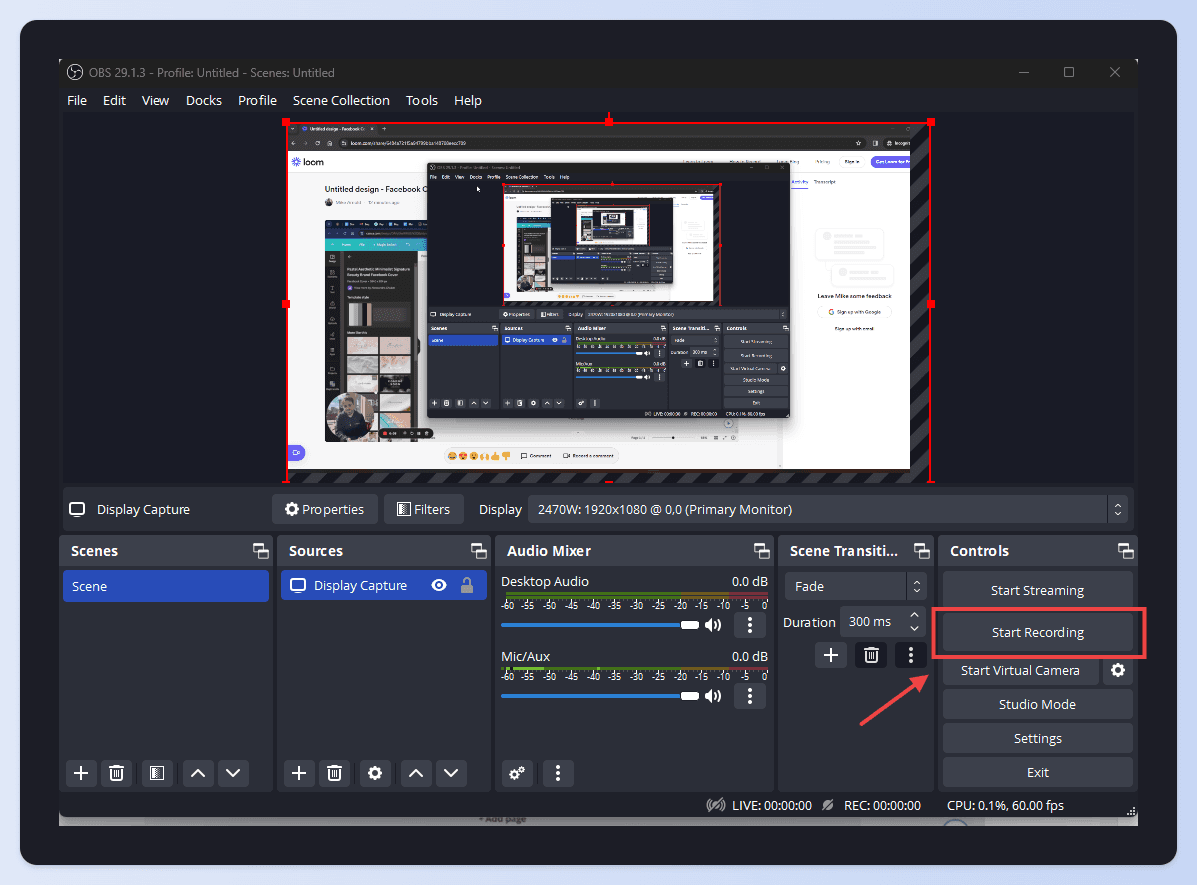This screenshot has width=1197, height=885.
Task: Click the REC: 00:00:00 status text
Action: (x=882, y=805)
